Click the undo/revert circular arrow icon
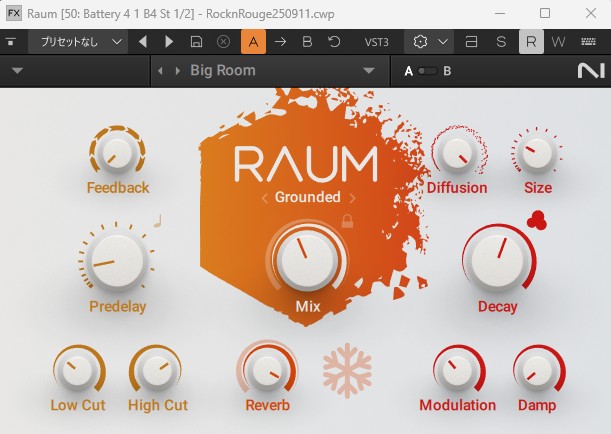The image size is (611, 434). (334, 41)
